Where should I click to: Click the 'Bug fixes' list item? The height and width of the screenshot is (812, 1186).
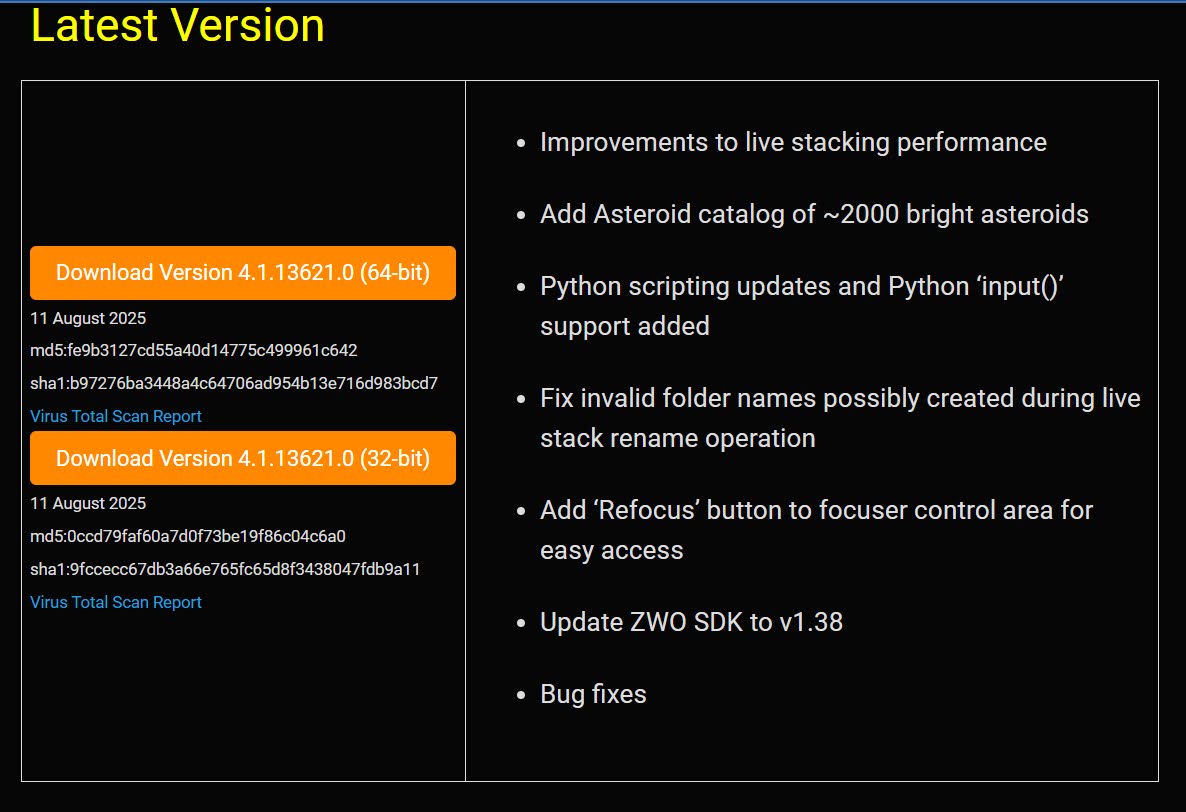tap(593, 694)
